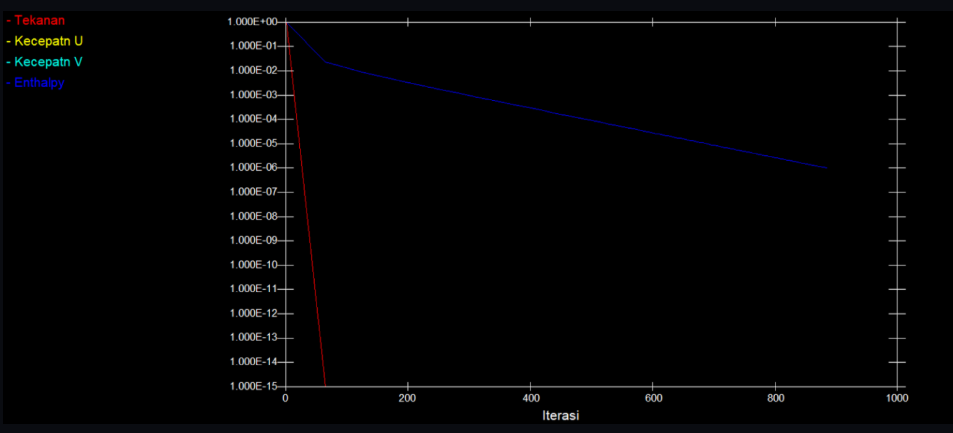Select the cyan Kecepatn V legend entry

pos(50,62)
